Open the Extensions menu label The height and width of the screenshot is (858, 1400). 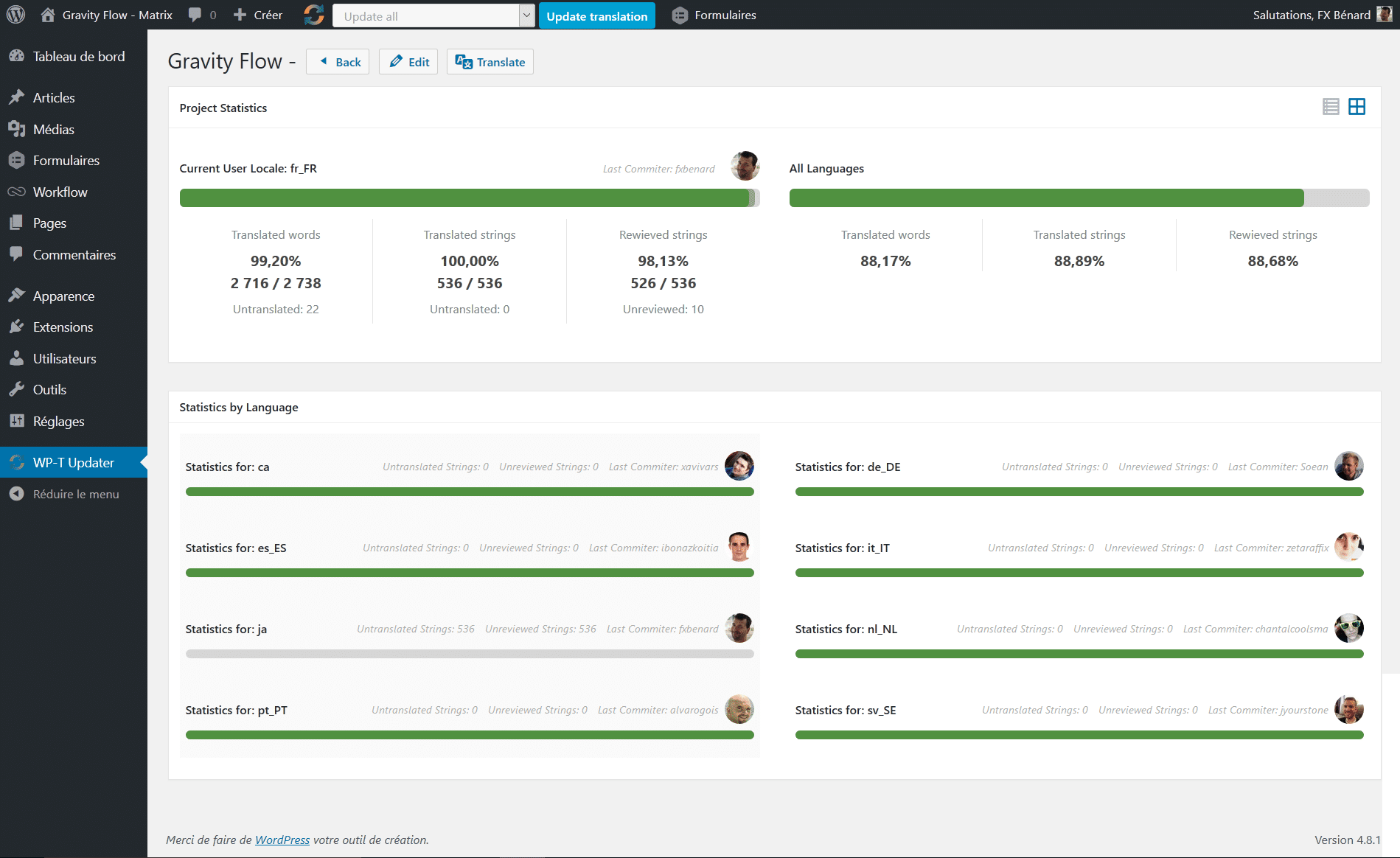[63, 327]
